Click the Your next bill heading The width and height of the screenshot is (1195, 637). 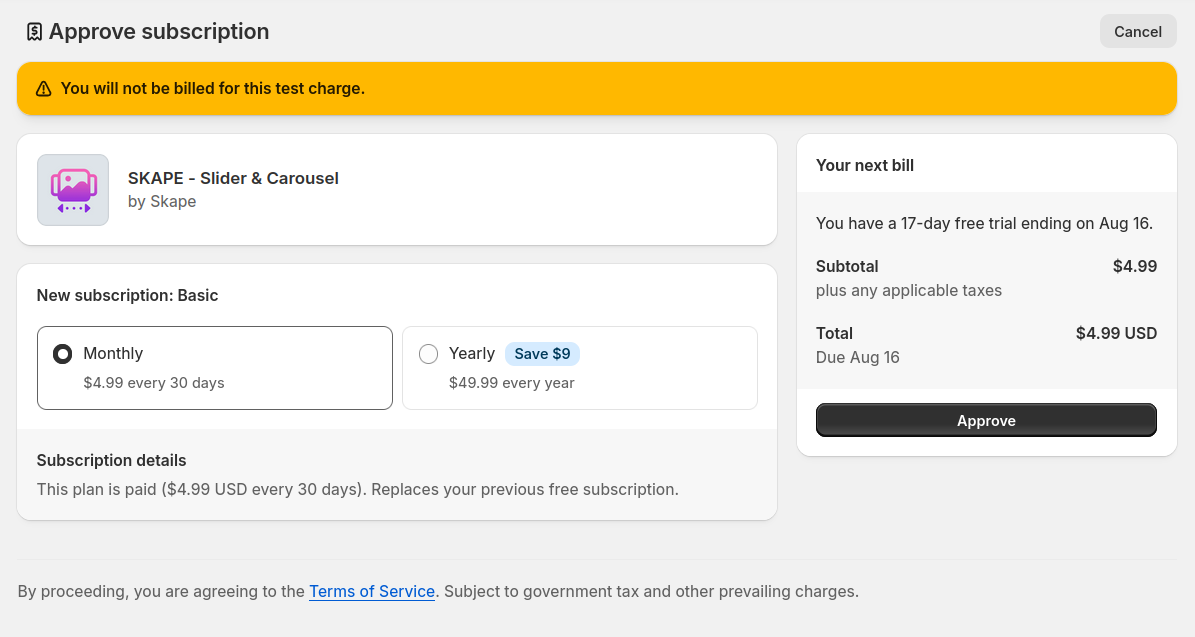[865, 165]
